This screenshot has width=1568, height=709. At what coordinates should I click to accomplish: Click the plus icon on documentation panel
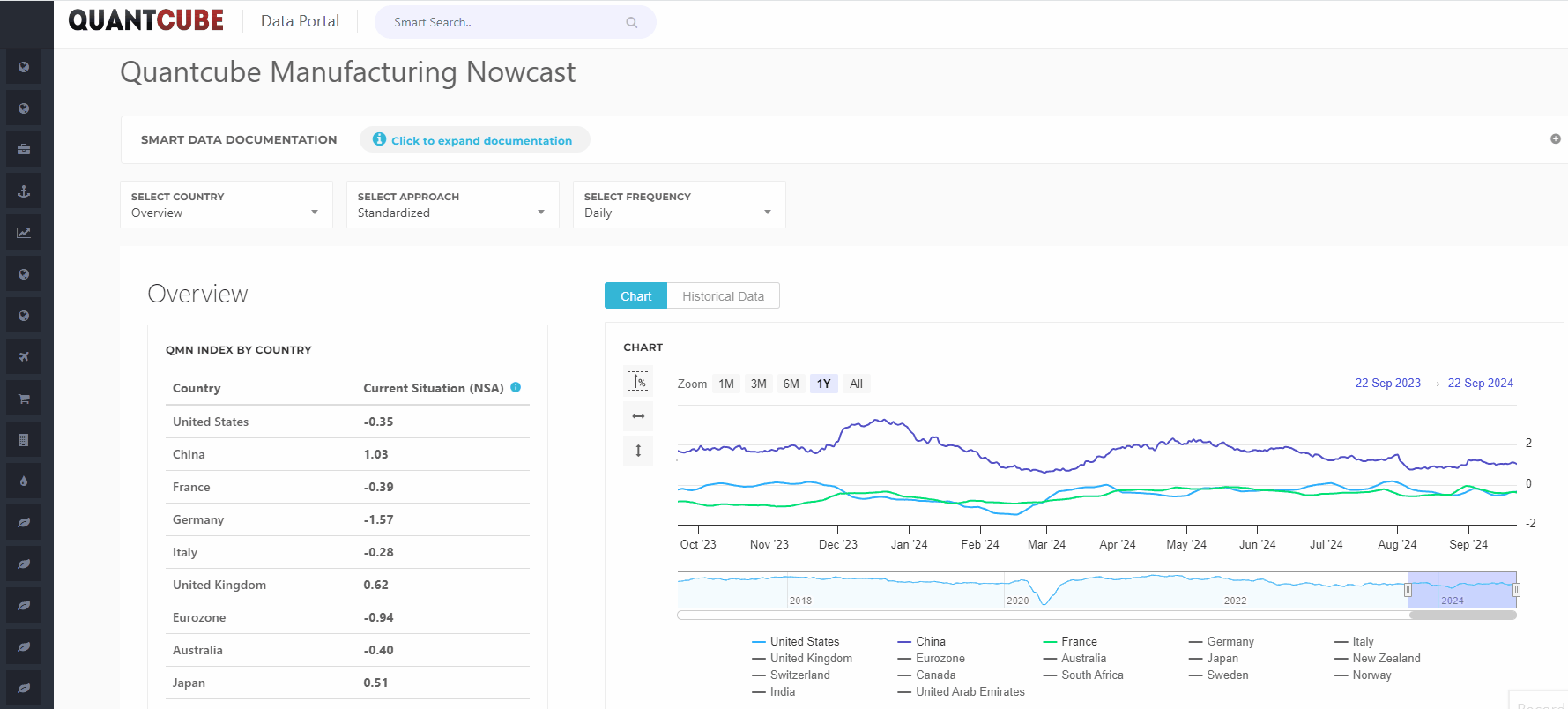[x=1556, y=139]
